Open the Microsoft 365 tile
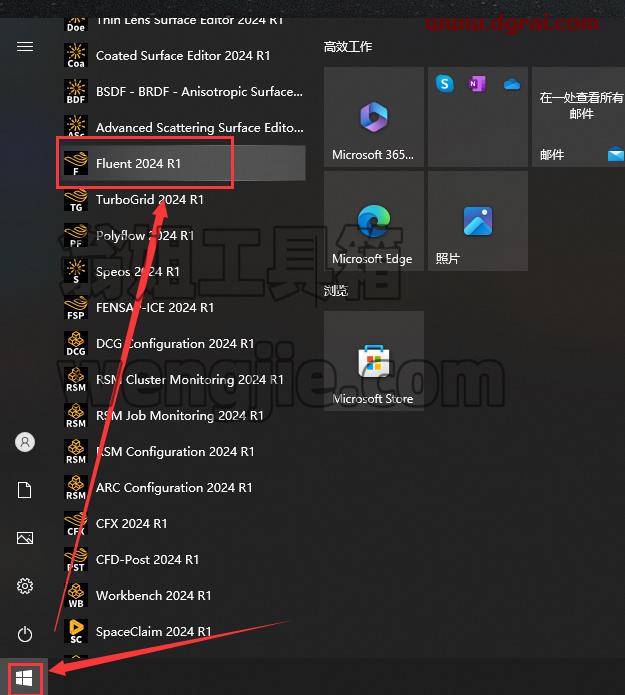 [374, 117]
